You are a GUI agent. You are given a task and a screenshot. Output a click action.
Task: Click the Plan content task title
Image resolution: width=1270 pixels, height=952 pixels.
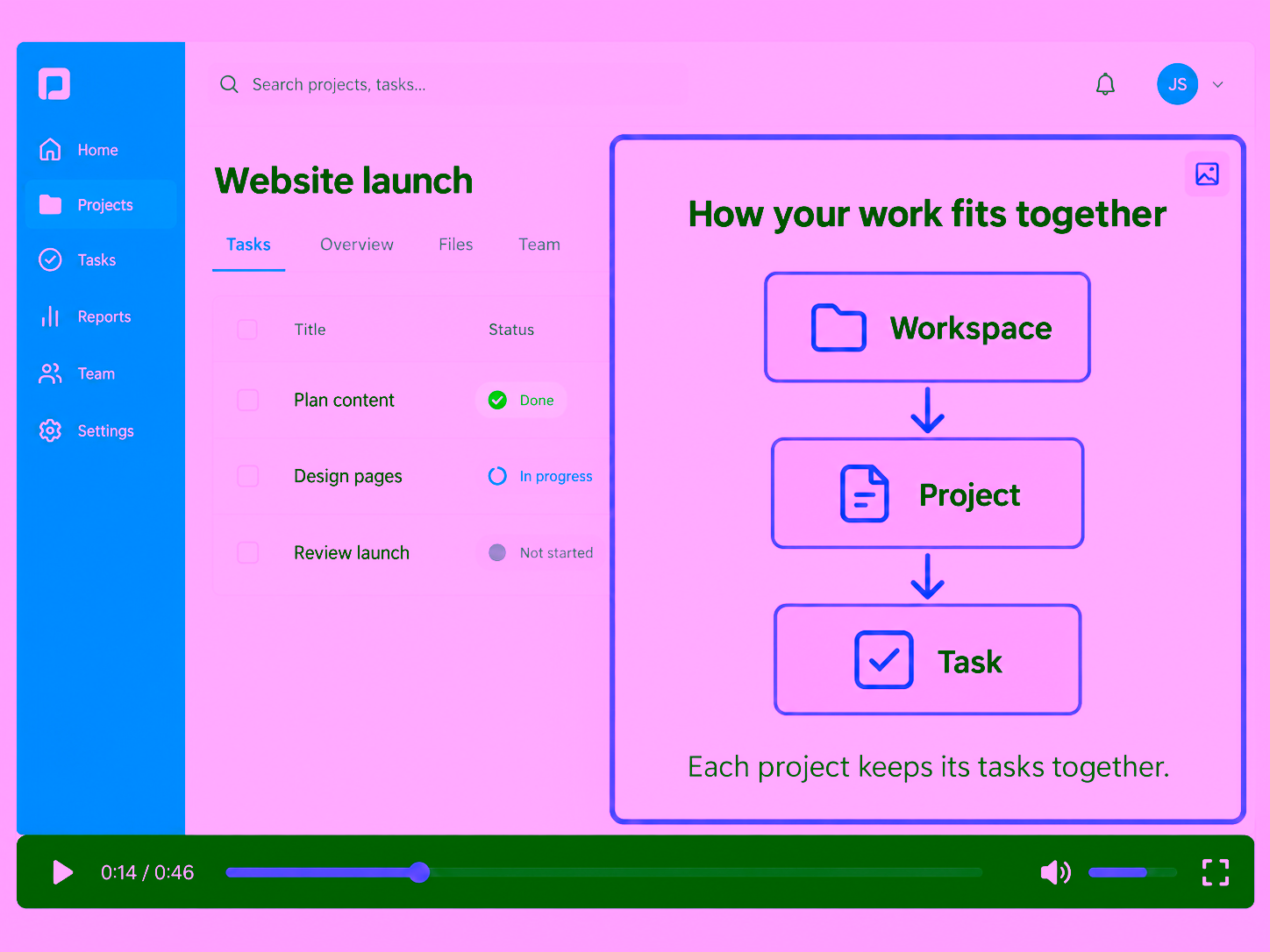344,401
